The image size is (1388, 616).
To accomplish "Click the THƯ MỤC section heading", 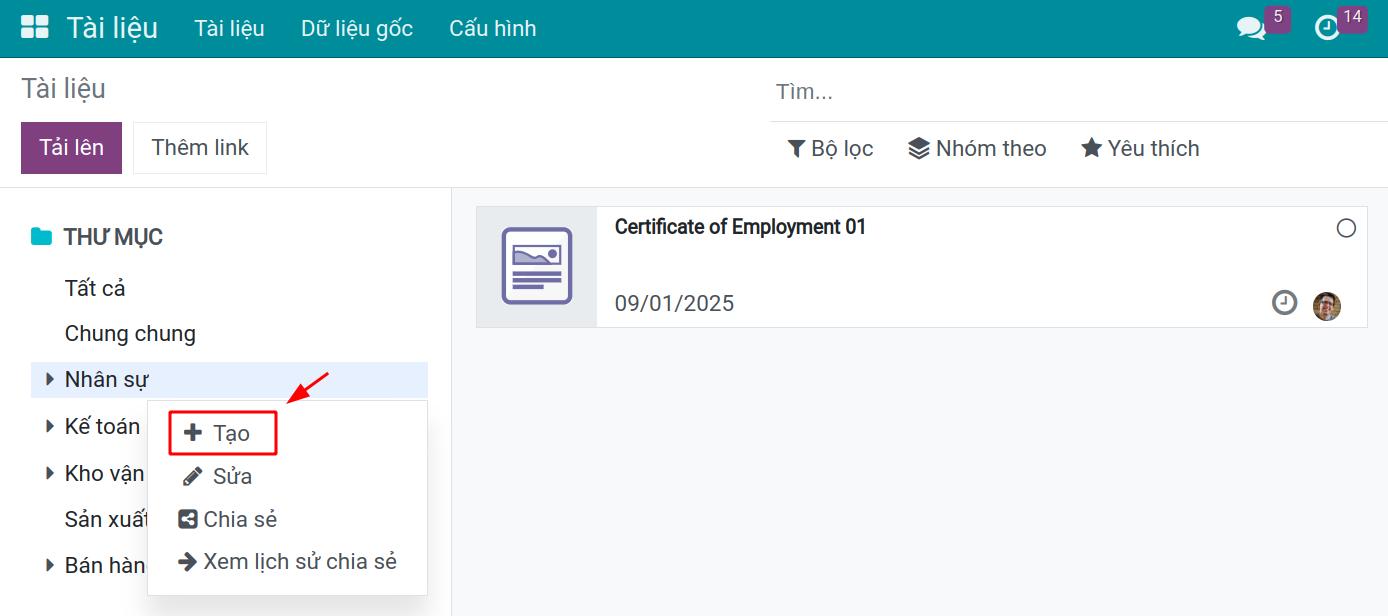I will tap(113, 237).
